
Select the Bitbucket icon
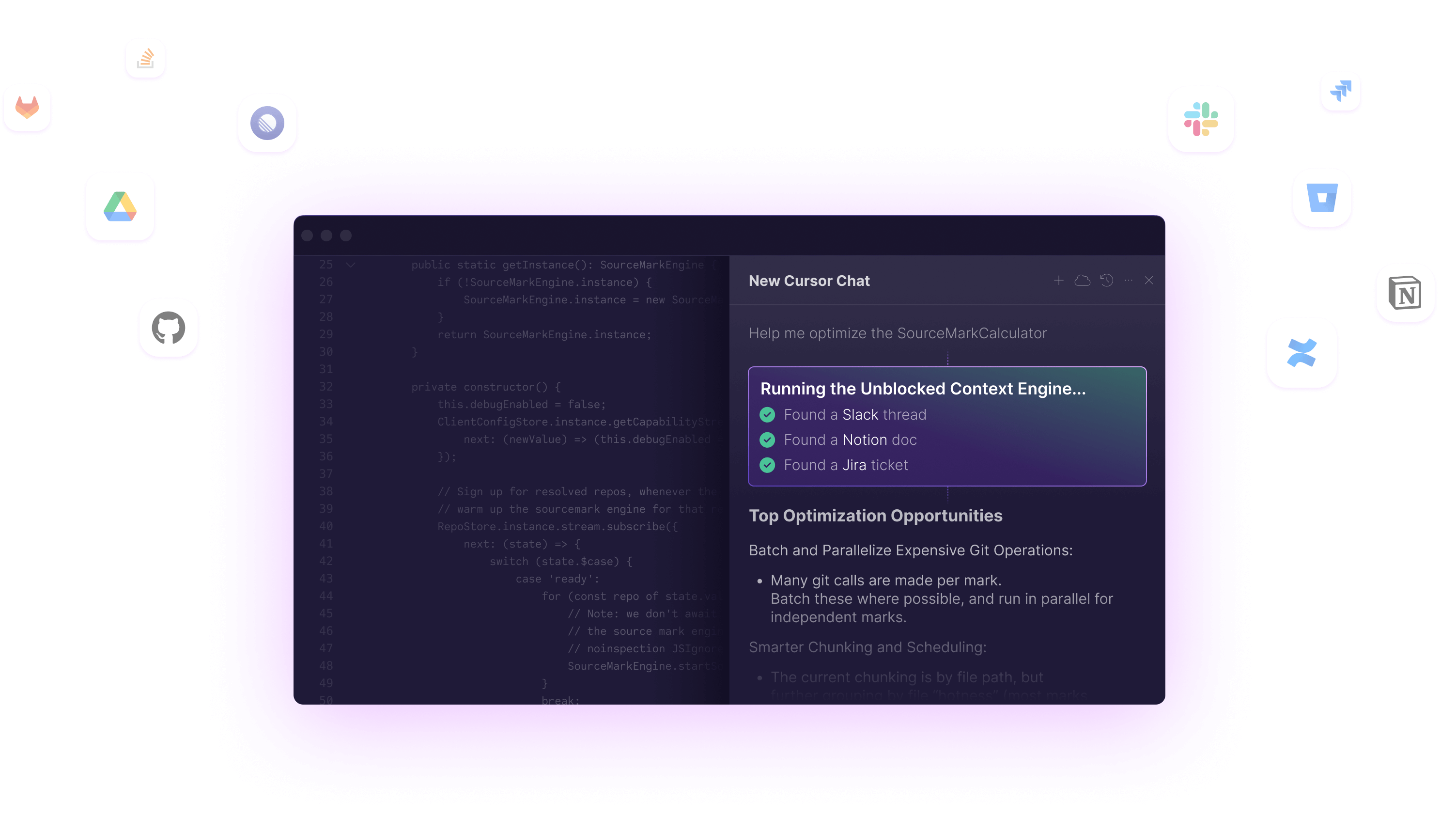point(1321,198)
